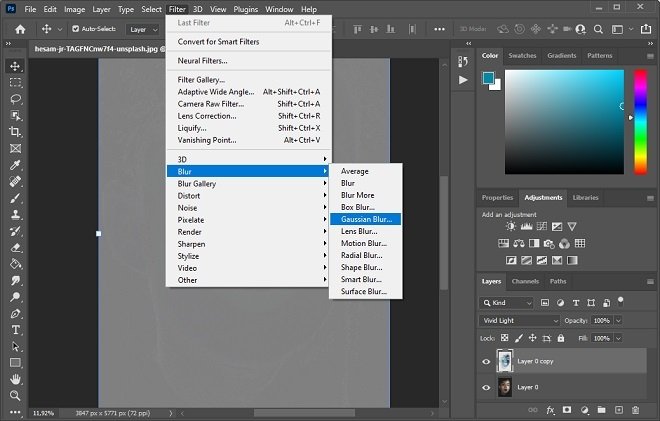
Task: Select the Brush tool
Action: (x=15, y=198)
